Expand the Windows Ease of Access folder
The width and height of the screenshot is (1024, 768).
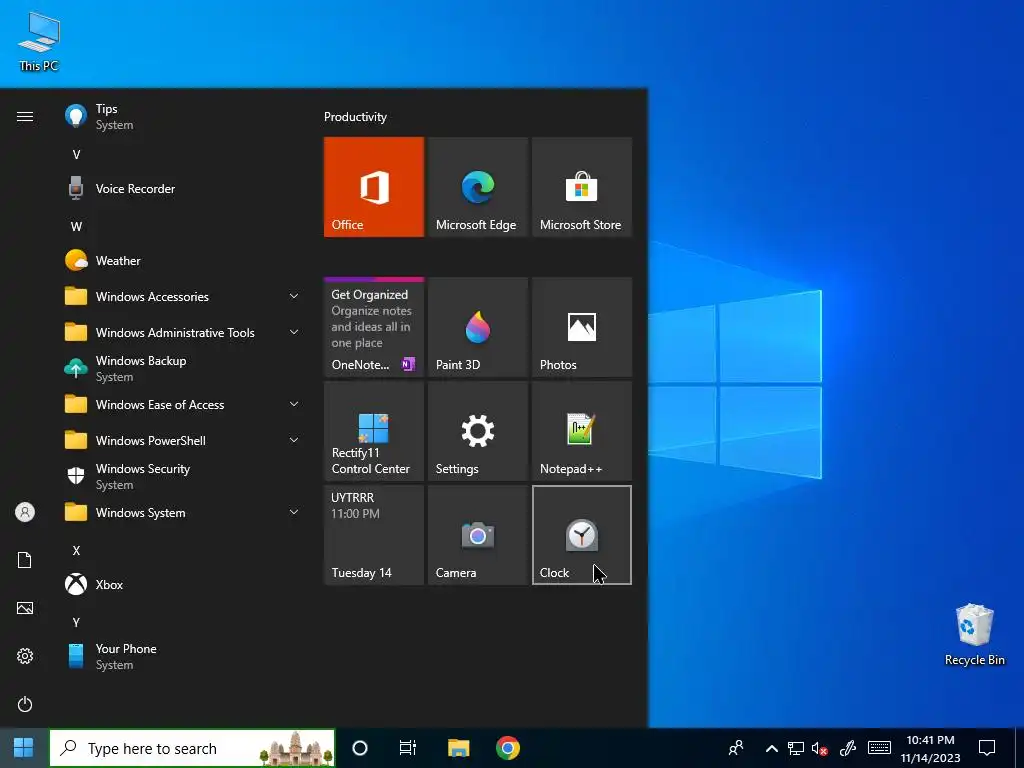point(183,405)
